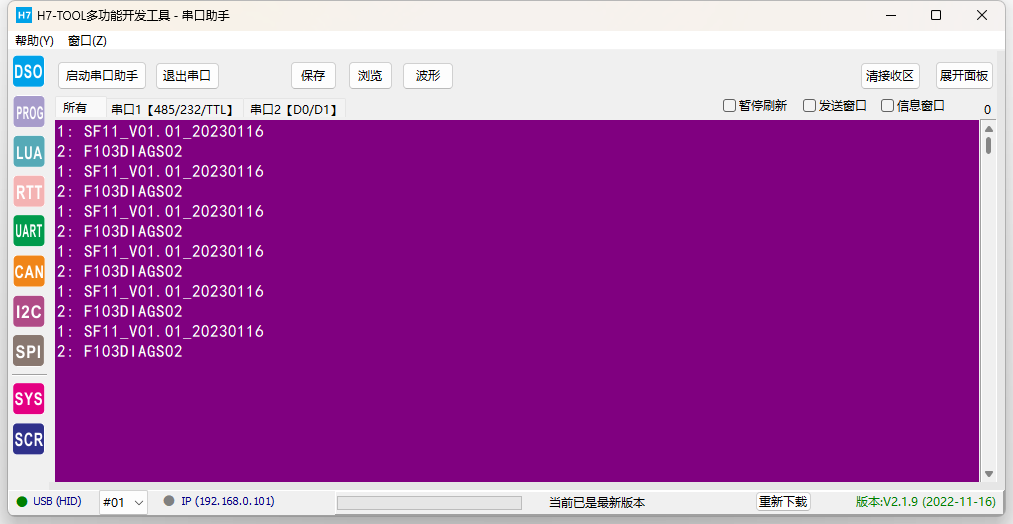The width and height of the screenshot is (1013, 524).
Task: Click the SCR screen icon
Action: (x=28, y=439)
